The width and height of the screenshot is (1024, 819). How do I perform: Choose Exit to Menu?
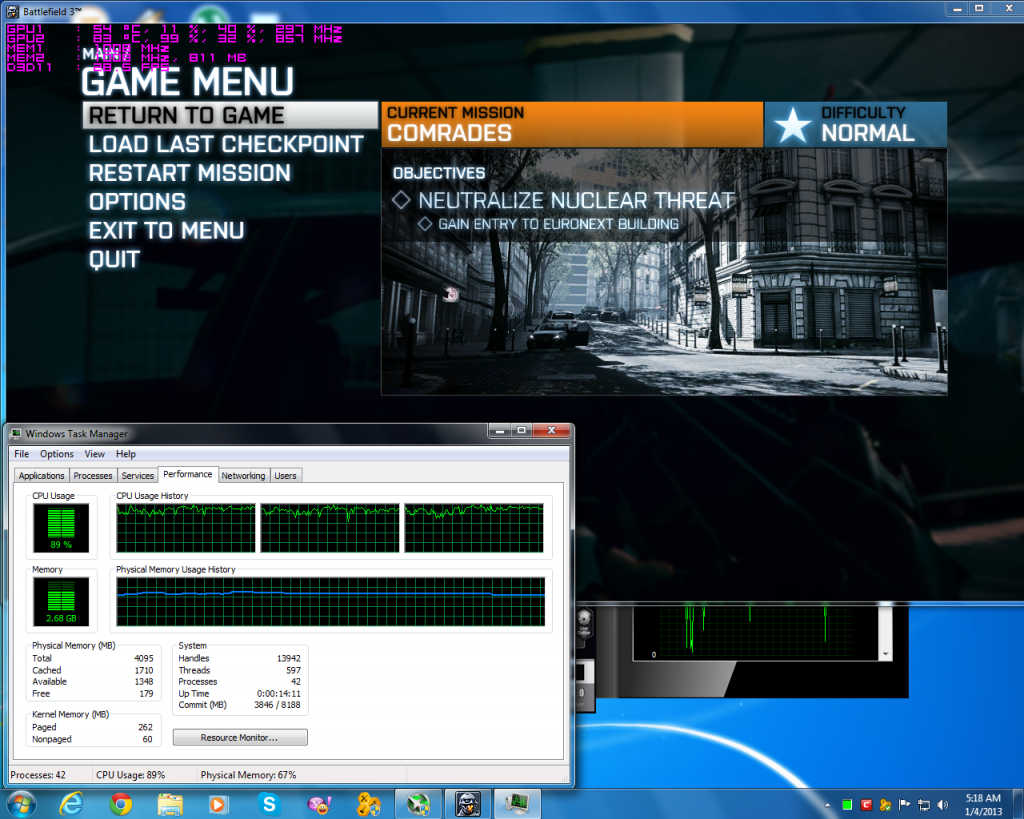[x=167, y=231]
